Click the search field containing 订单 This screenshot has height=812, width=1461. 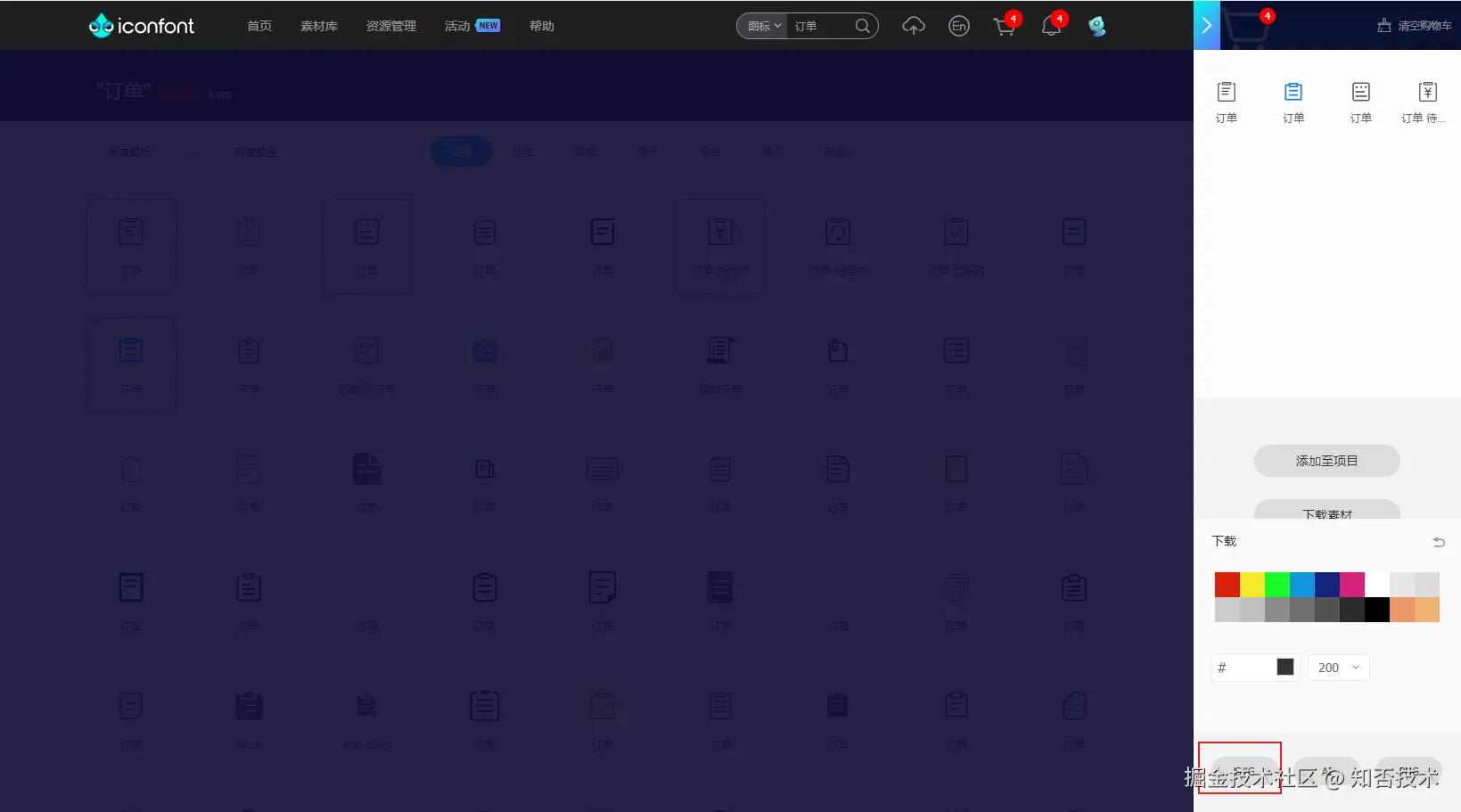pyautogui.click(x=821, y=26)
